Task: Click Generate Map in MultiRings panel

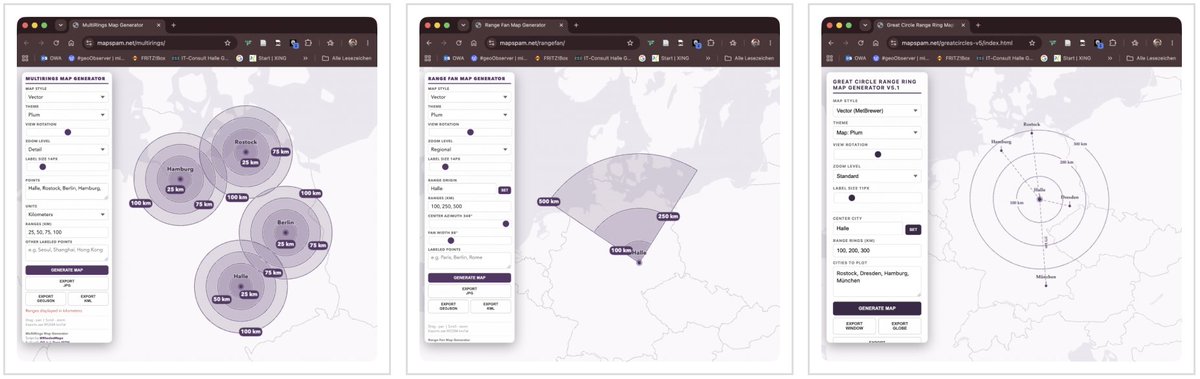Action: [67, 270]
